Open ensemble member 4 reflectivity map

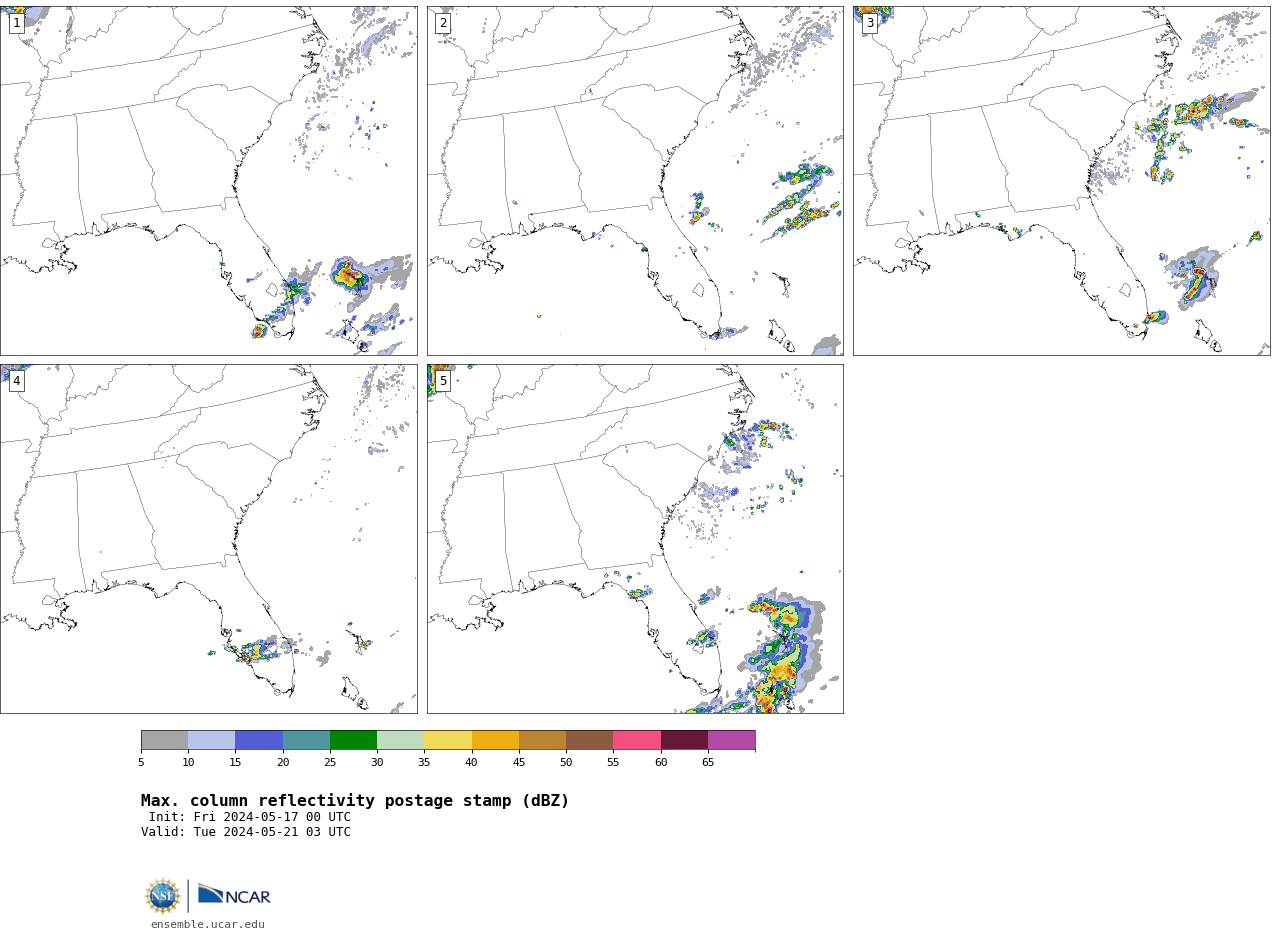pyautogui.click(x=208, y=539)
